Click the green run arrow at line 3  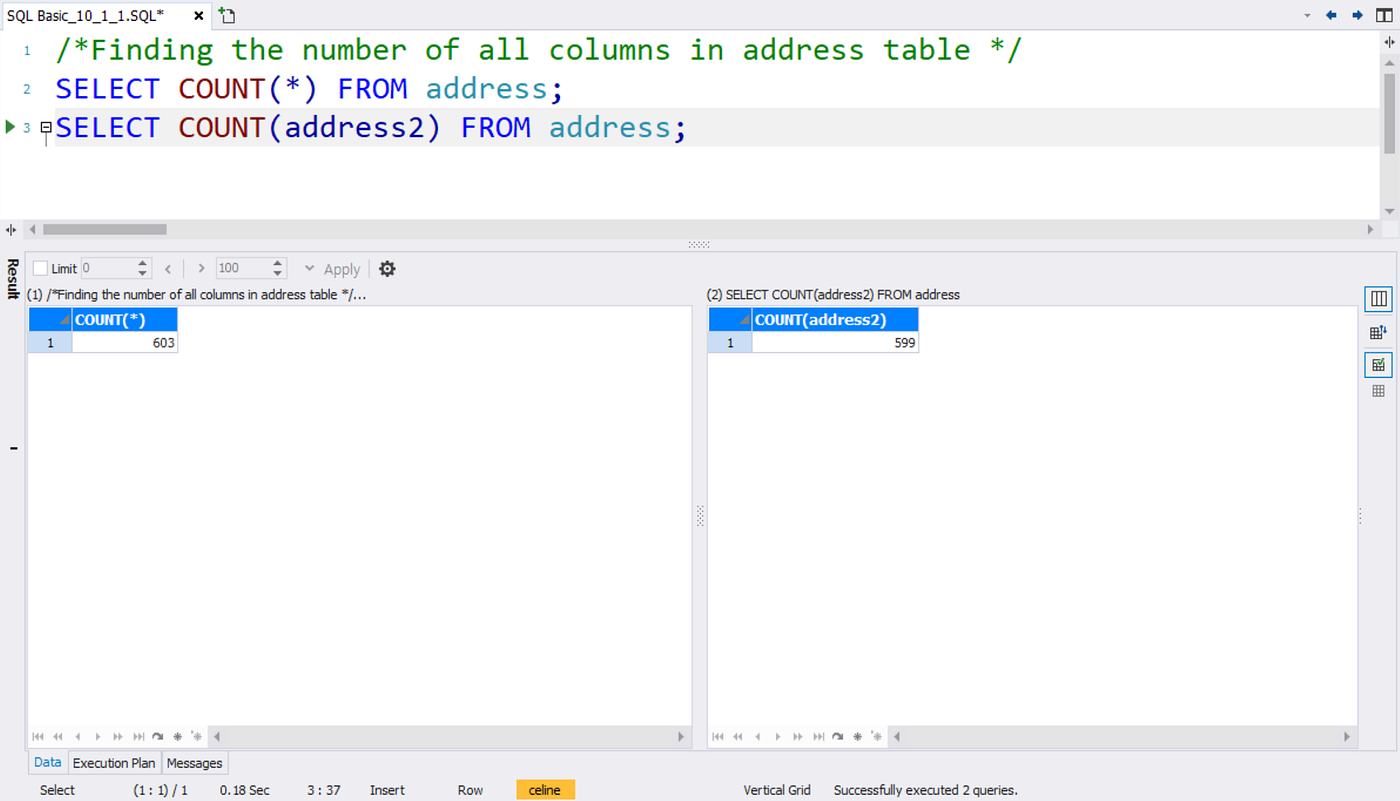tap(11, 127)
